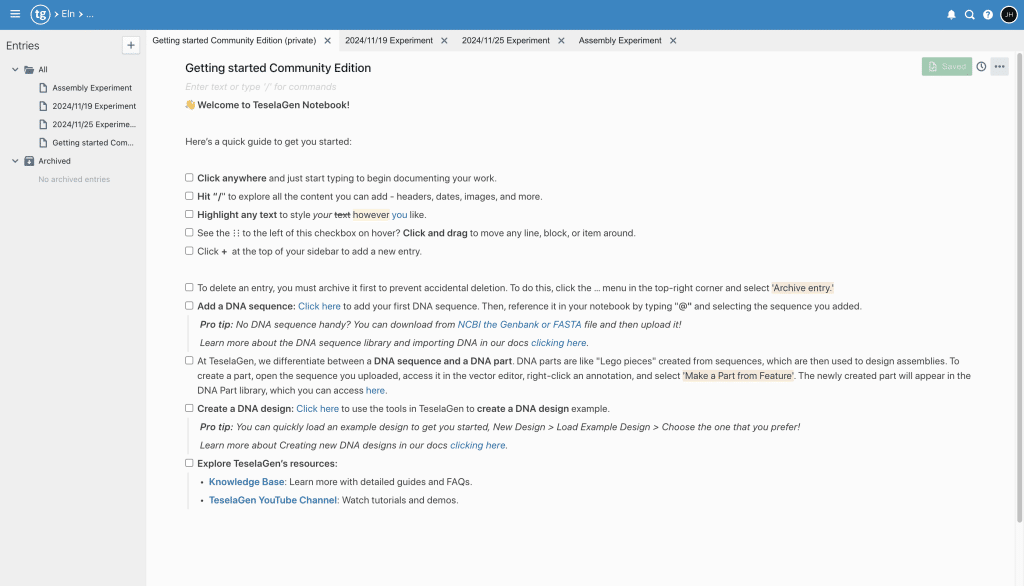This screenshot has width=1024, height=586.
Task: Open the help question mark icon
Action: (x=988, y=15)
